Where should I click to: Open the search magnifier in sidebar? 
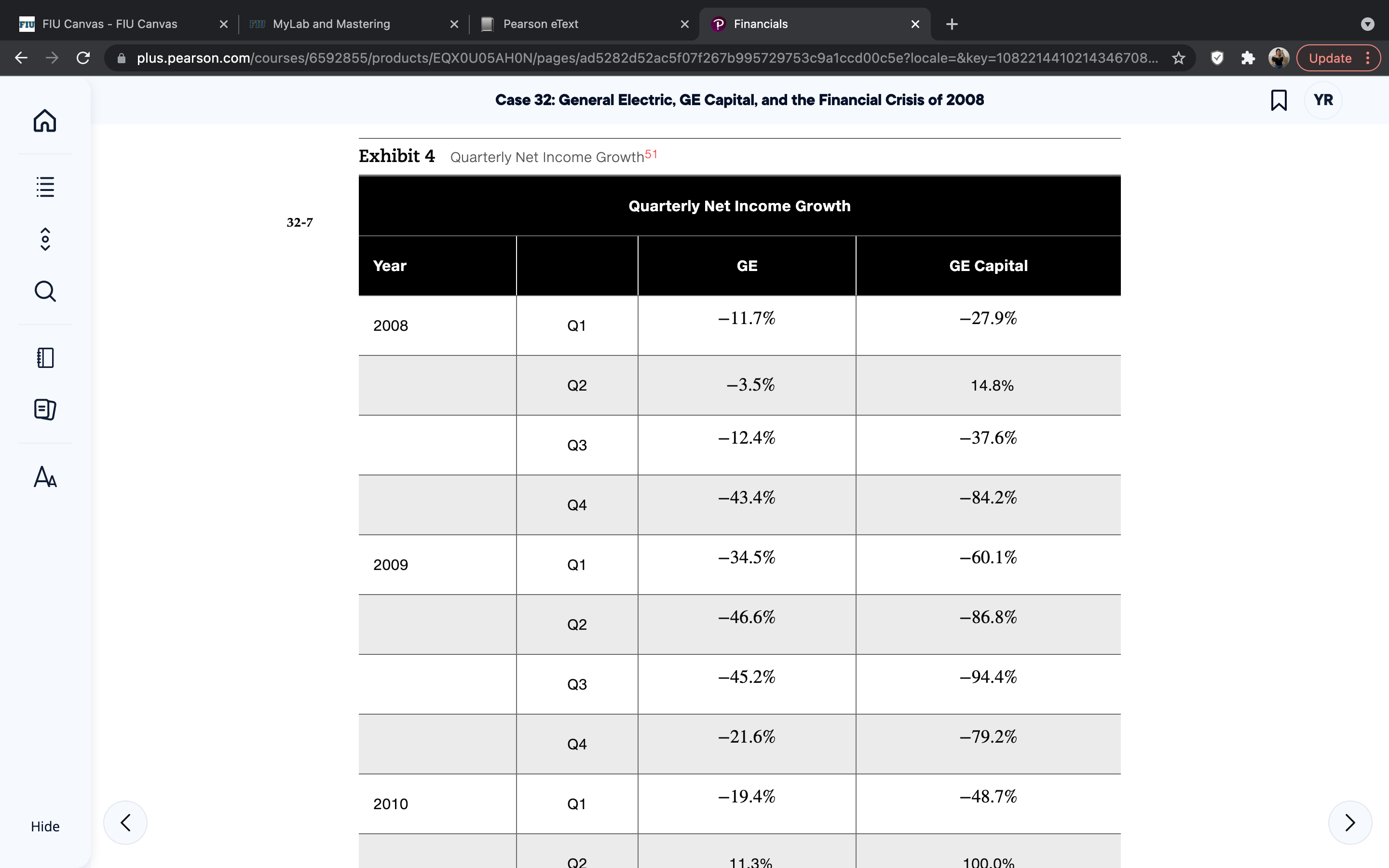point(45,291)
